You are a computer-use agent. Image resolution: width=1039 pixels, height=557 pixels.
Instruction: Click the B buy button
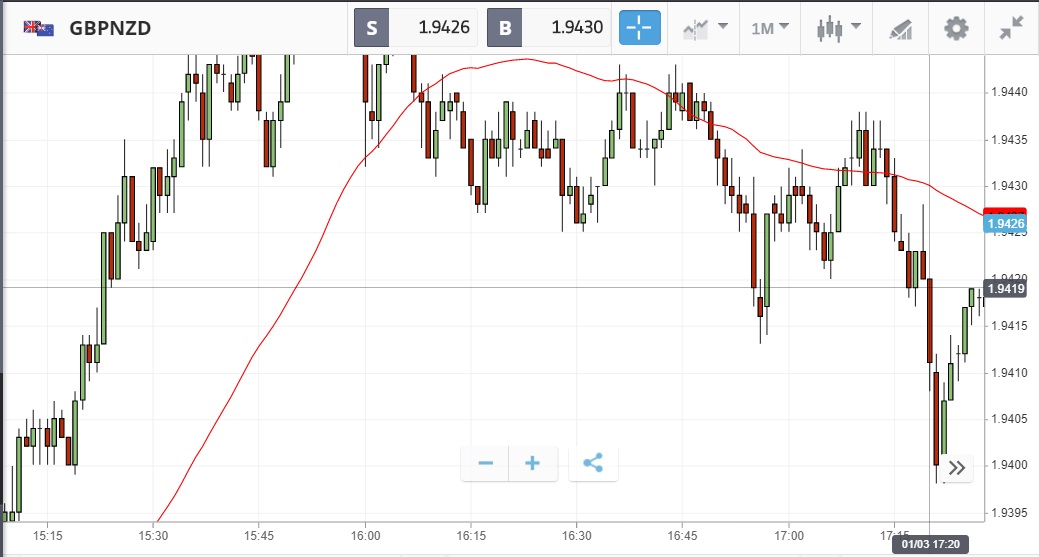pyautogui.click(x=504, y=28)
